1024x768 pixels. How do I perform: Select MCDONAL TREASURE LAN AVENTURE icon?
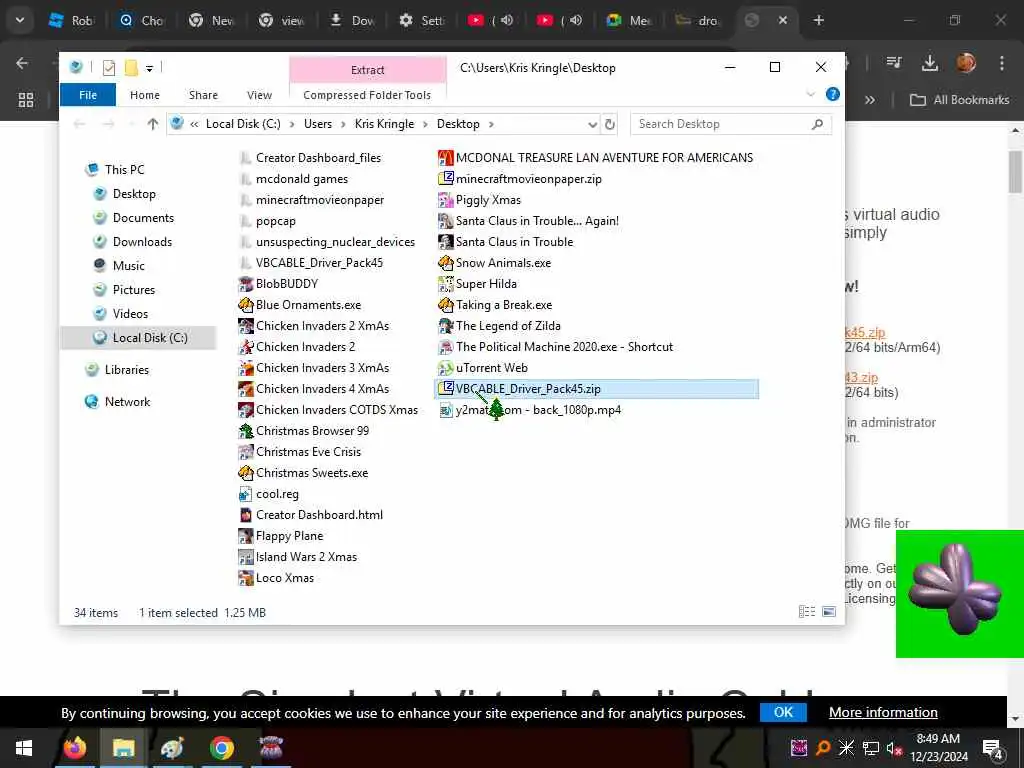click(445, 157)
